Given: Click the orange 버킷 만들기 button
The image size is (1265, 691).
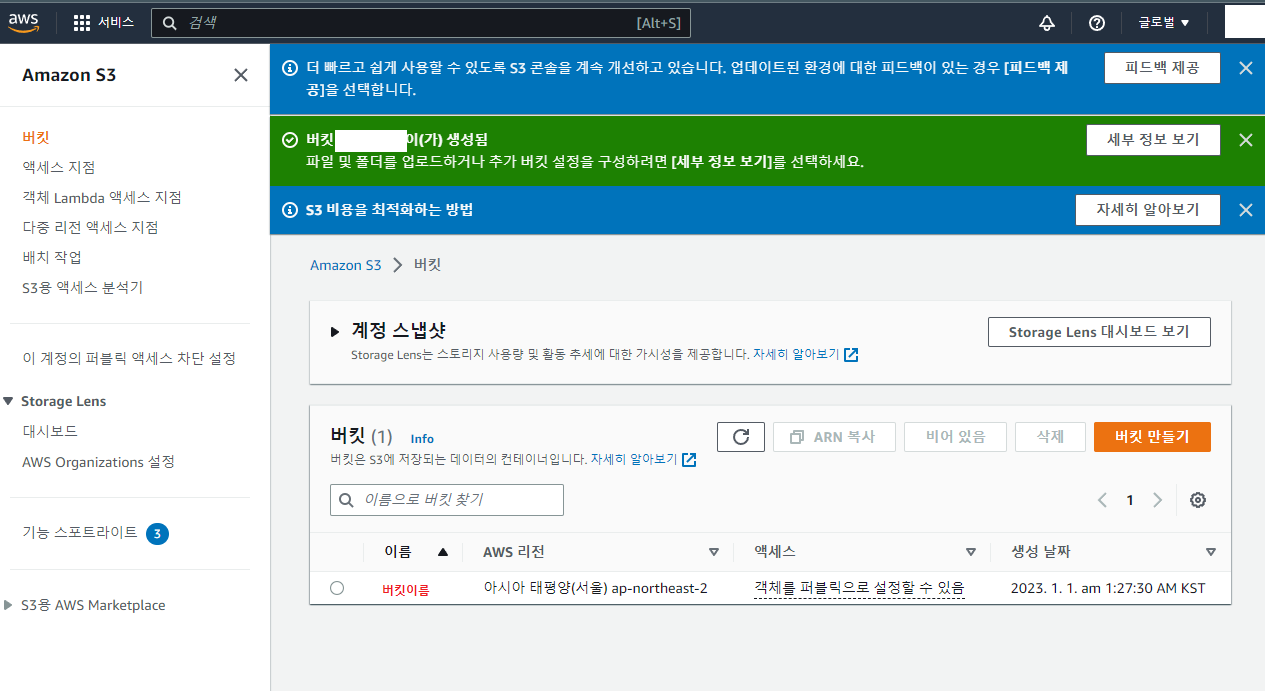Looking at the screenshot, I should click(x=1152, y=437).
